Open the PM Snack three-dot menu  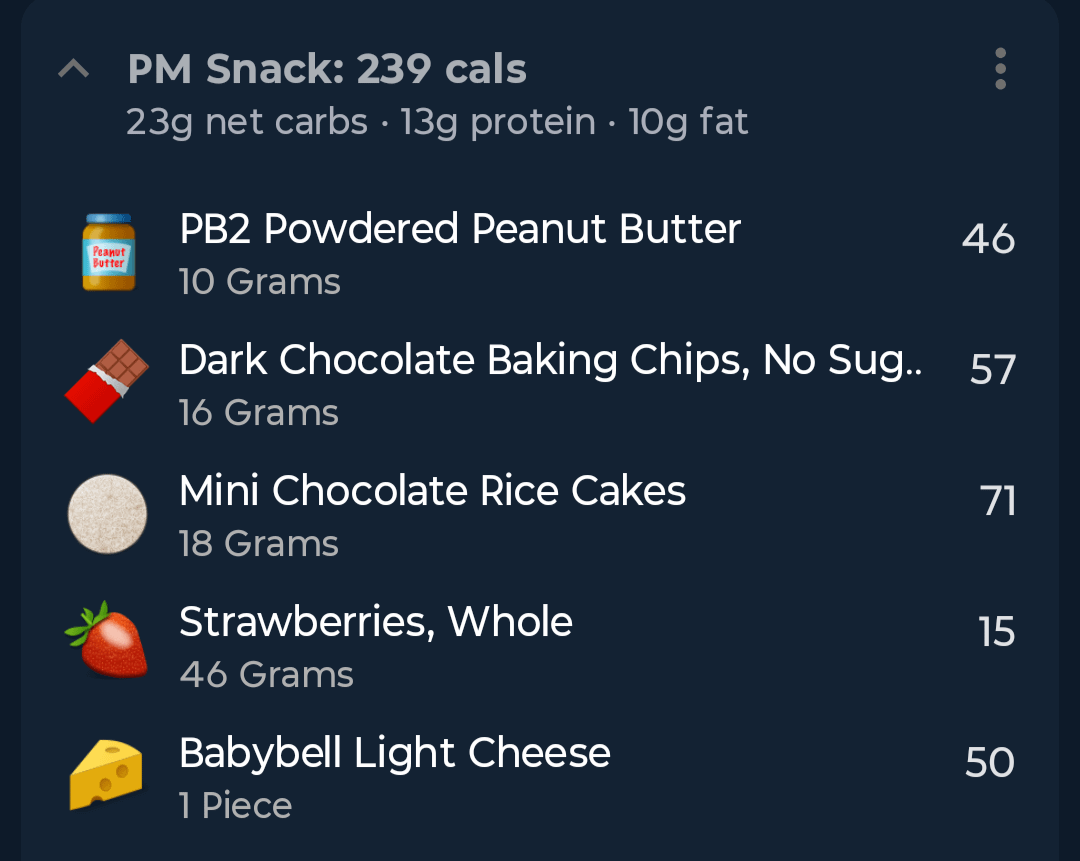coord(1000,69)
